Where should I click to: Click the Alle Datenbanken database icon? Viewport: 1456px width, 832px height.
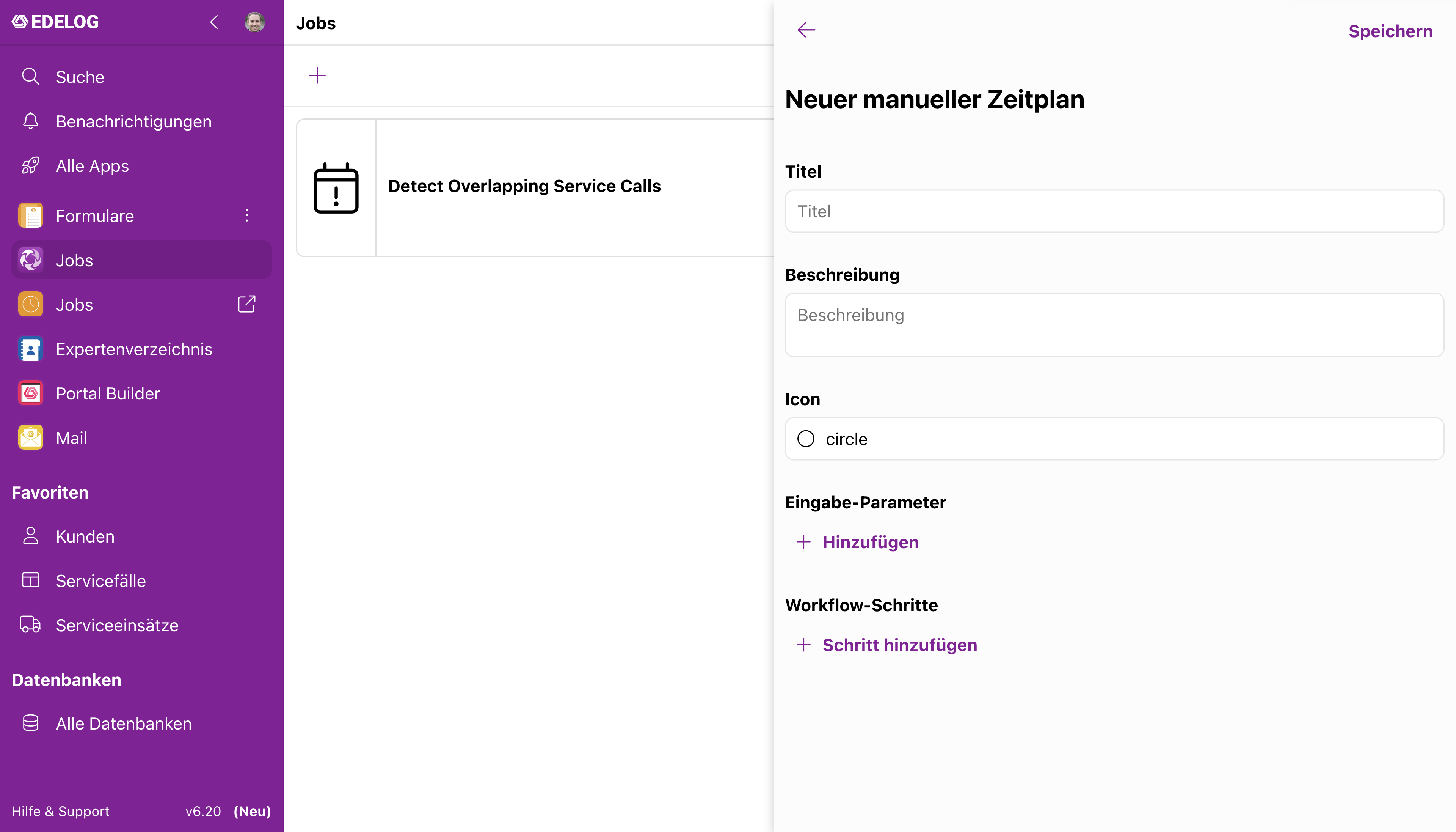tap(30, 723)
